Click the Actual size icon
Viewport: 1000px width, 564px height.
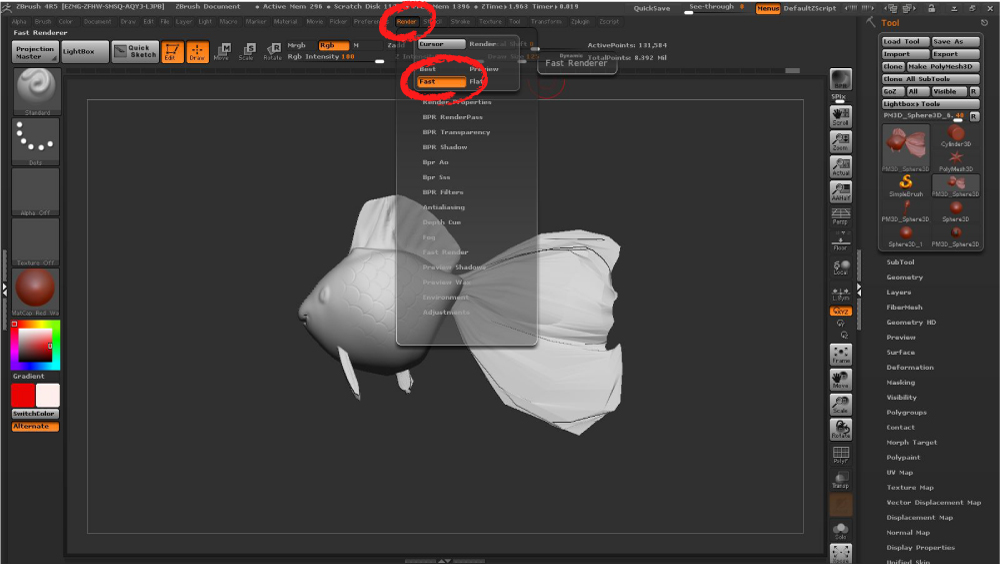840,165
